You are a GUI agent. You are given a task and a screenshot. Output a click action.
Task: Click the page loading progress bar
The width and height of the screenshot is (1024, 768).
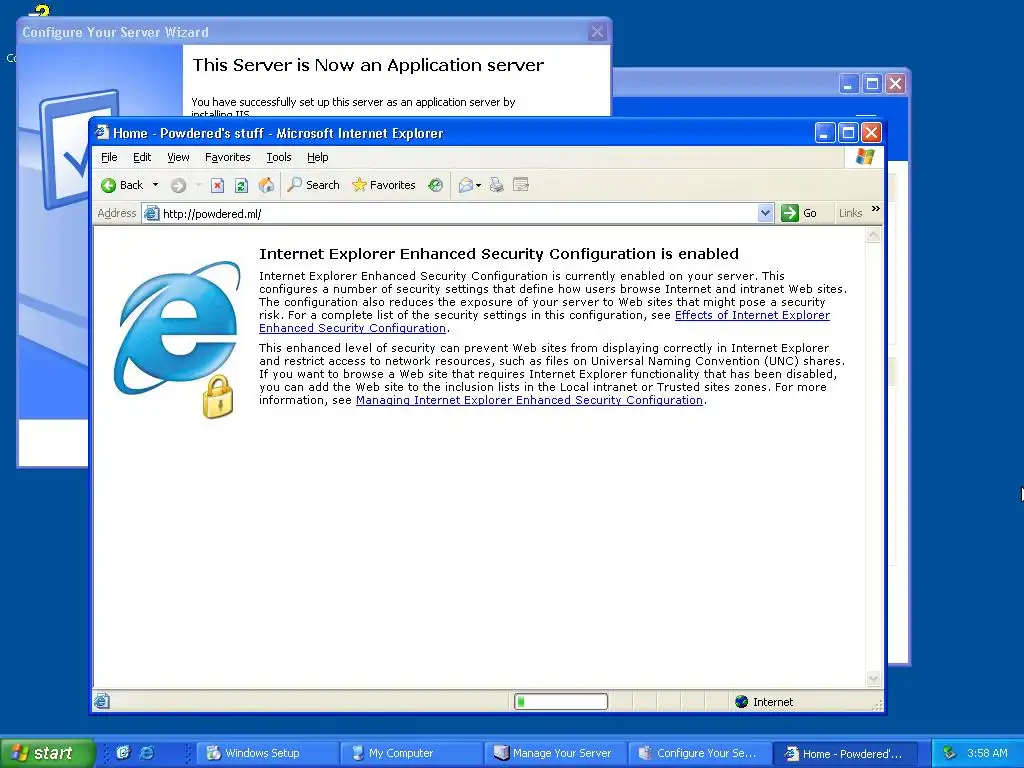coord(561,702)
